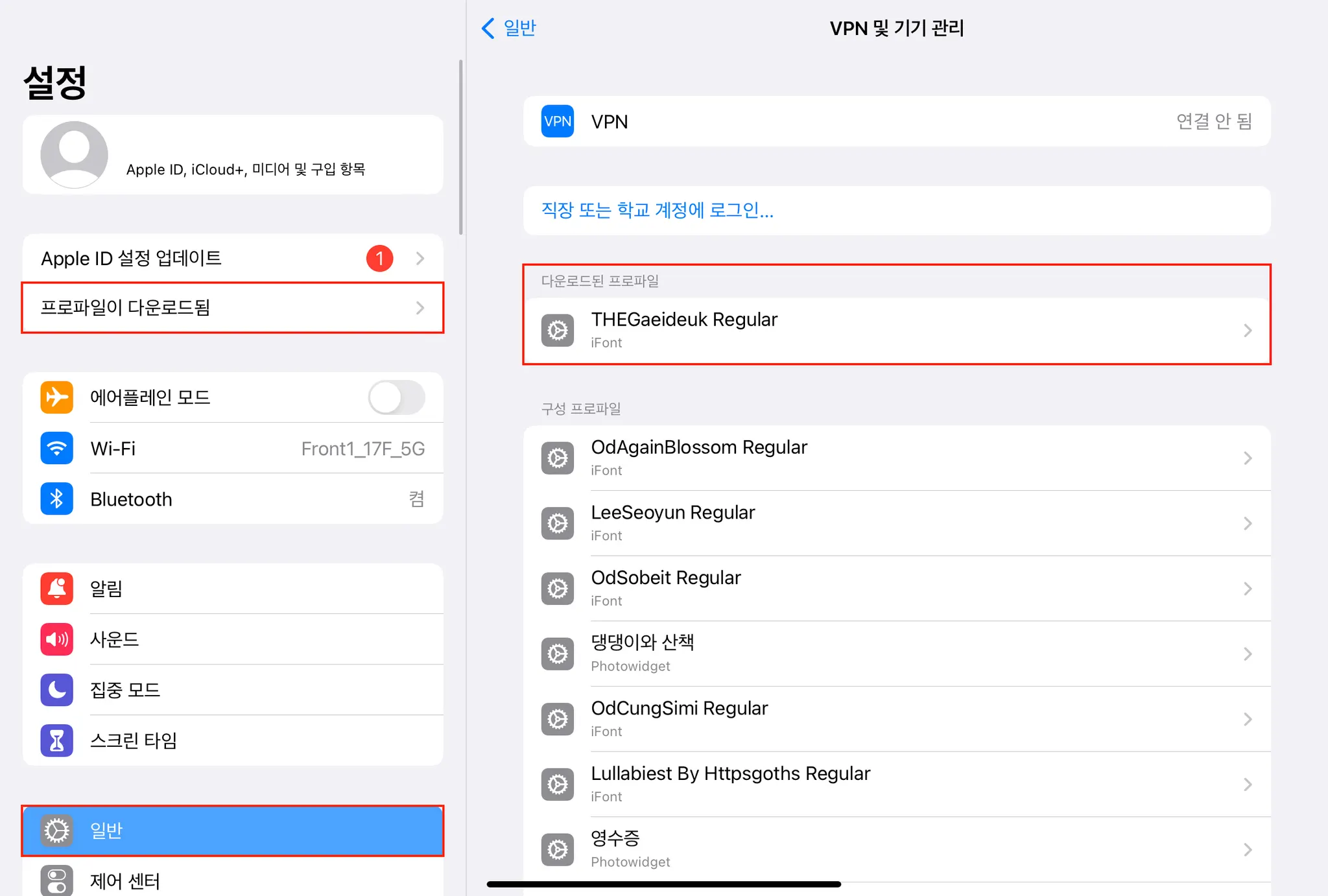Image resolution: width=1328 pixels, height=896 pixels.
Task: Expand the THEGaeideuk Regular profile chevron
Action: pyautogui.click(x=1247, y=331)
